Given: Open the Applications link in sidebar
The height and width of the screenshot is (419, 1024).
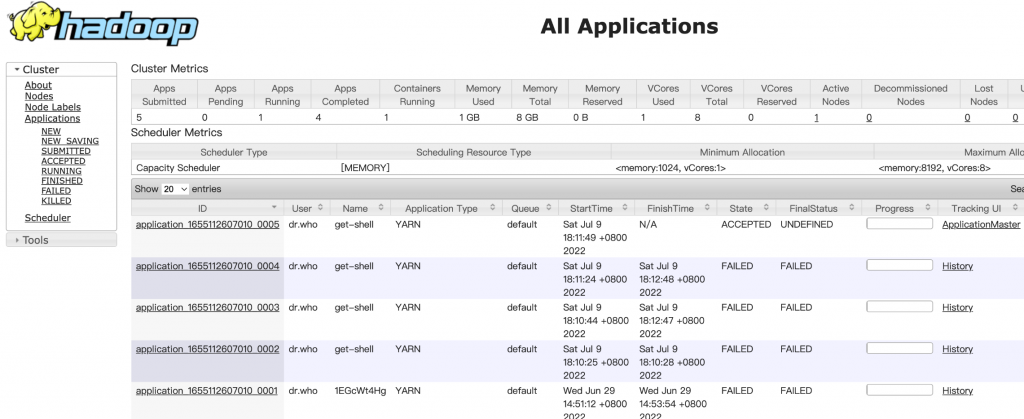Looking at the screenshot, I should (x=52, y=118).
